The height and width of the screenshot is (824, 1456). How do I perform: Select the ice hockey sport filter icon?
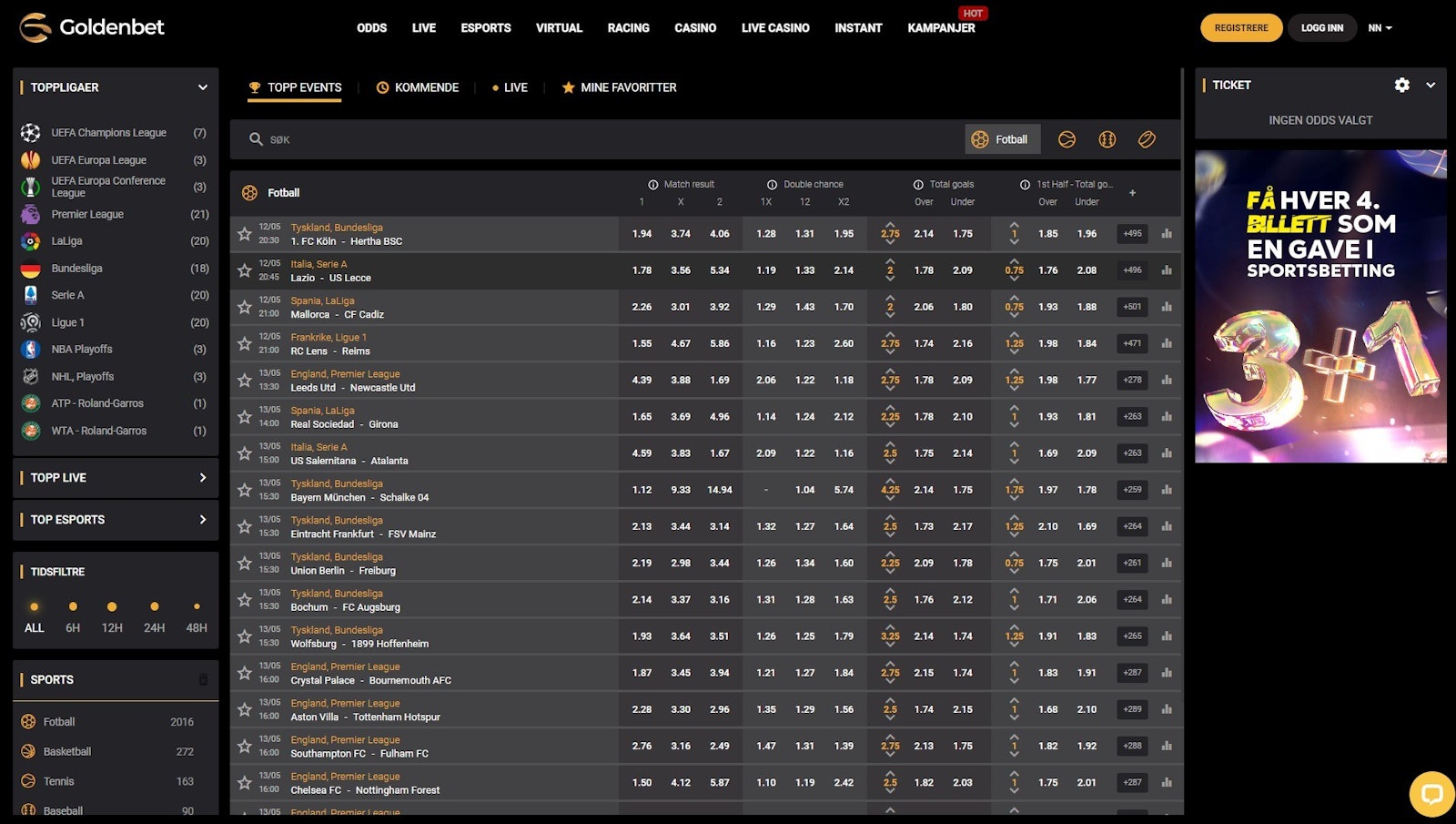tap(1147, 139)
